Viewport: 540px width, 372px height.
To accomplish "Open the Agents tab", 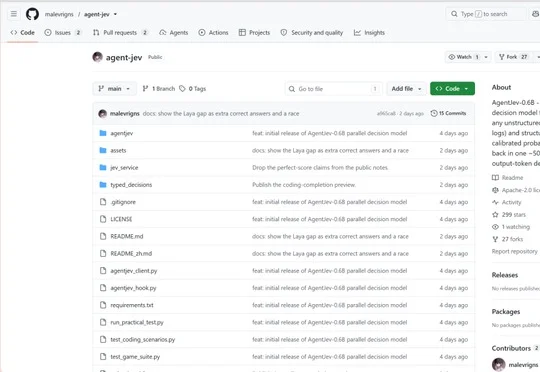I will tap(174, 33).
